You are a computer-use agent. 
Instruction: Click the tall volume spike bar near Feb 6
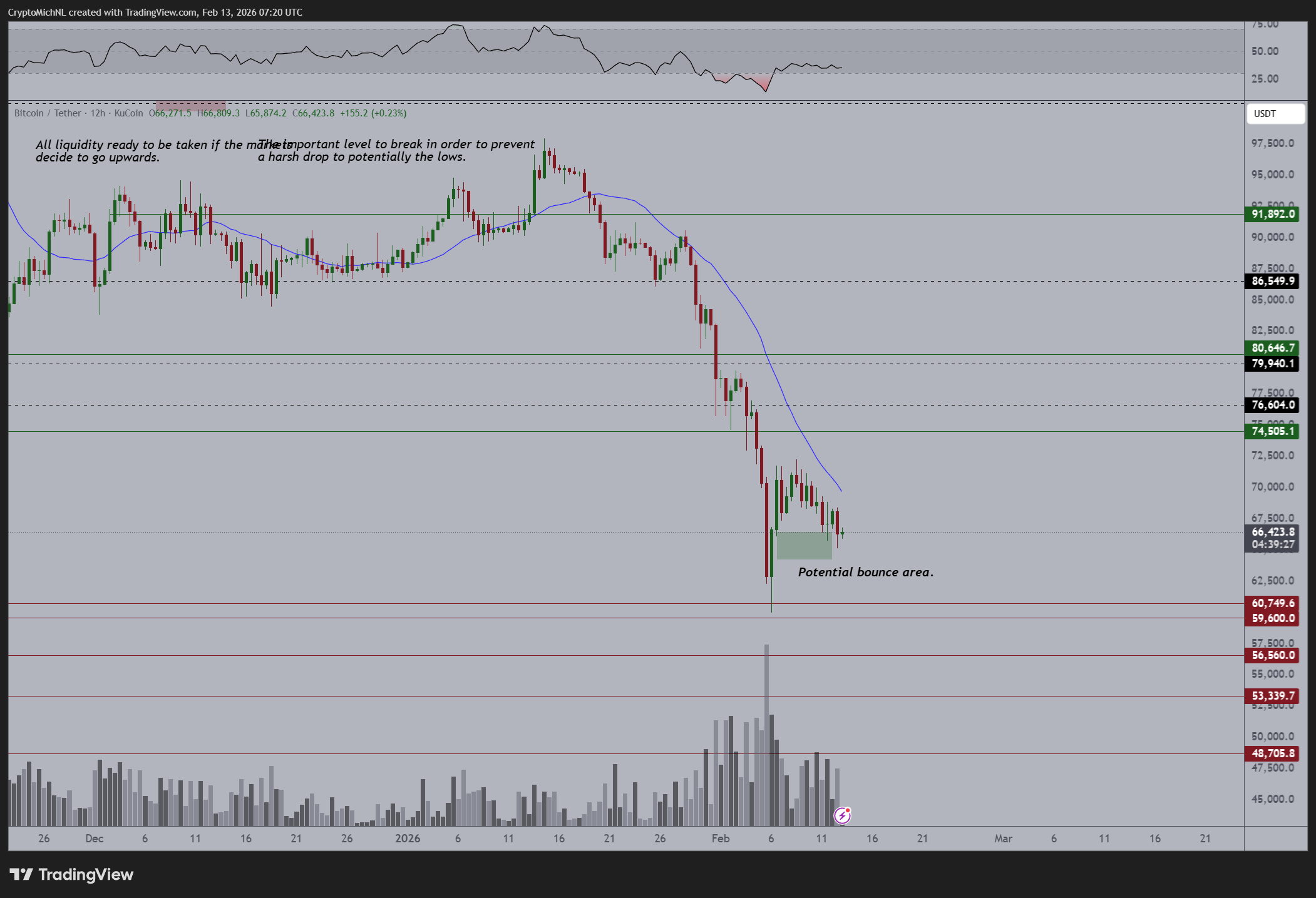click(x=766, y=720)
